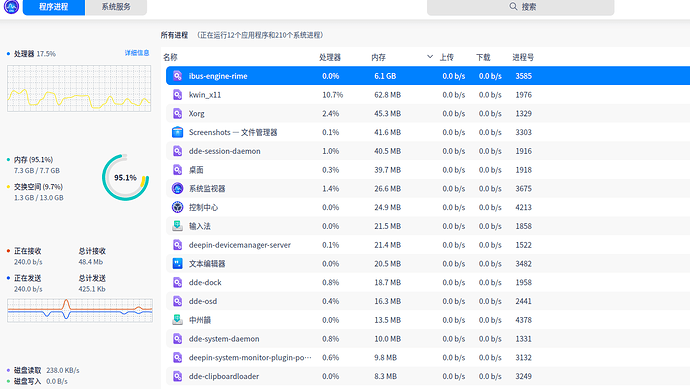This screenshot has height=389, width=690.
Task: Open the 详细信息 link for processor
Action: point(137,53)
